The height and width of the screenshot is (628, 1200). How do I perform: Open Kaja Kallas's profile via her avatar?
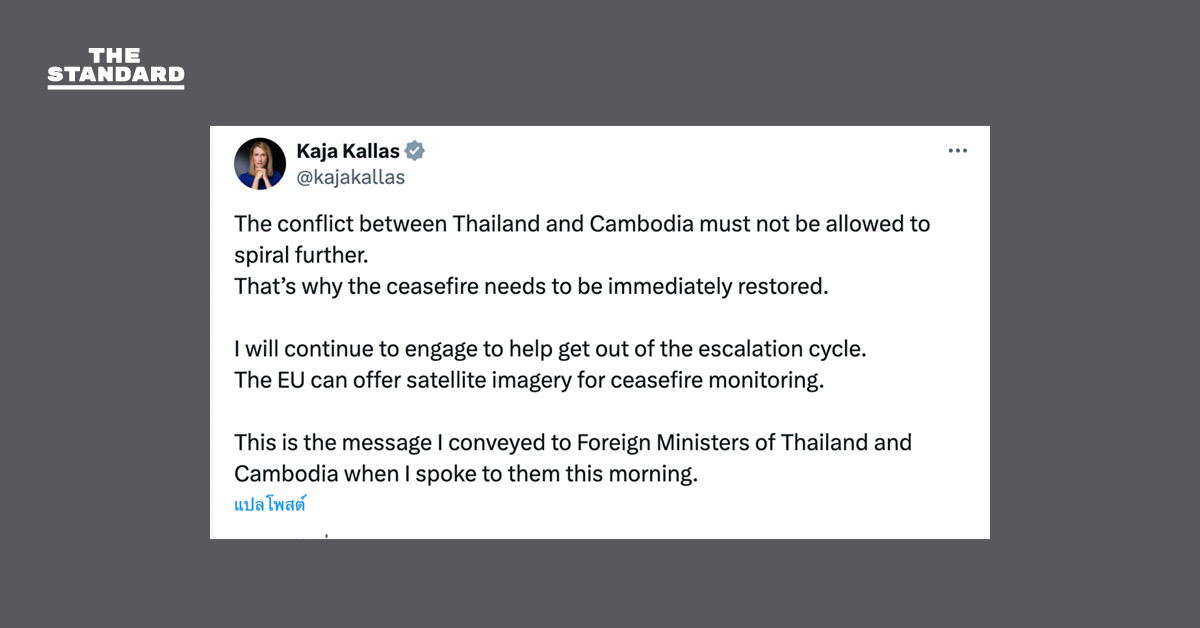coord(260,163)
